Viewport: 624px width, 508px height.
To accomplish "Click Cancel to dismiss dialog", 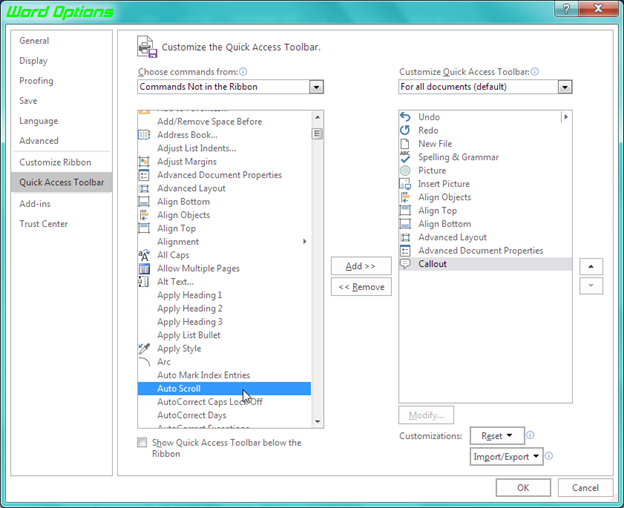I will pyautogui.click(x=585, y=488).
